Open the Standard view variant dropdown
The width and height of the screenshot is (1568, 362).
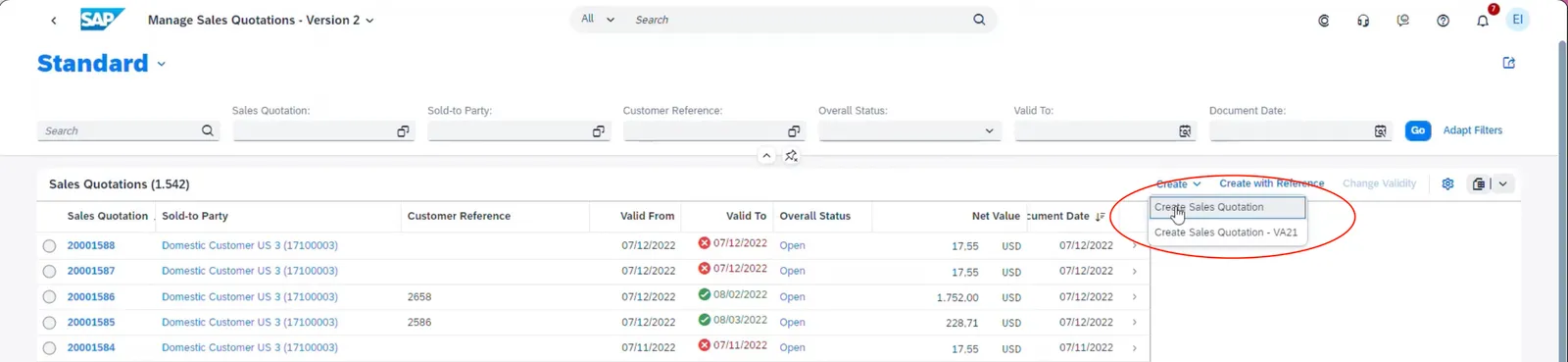tap(161, 64)
